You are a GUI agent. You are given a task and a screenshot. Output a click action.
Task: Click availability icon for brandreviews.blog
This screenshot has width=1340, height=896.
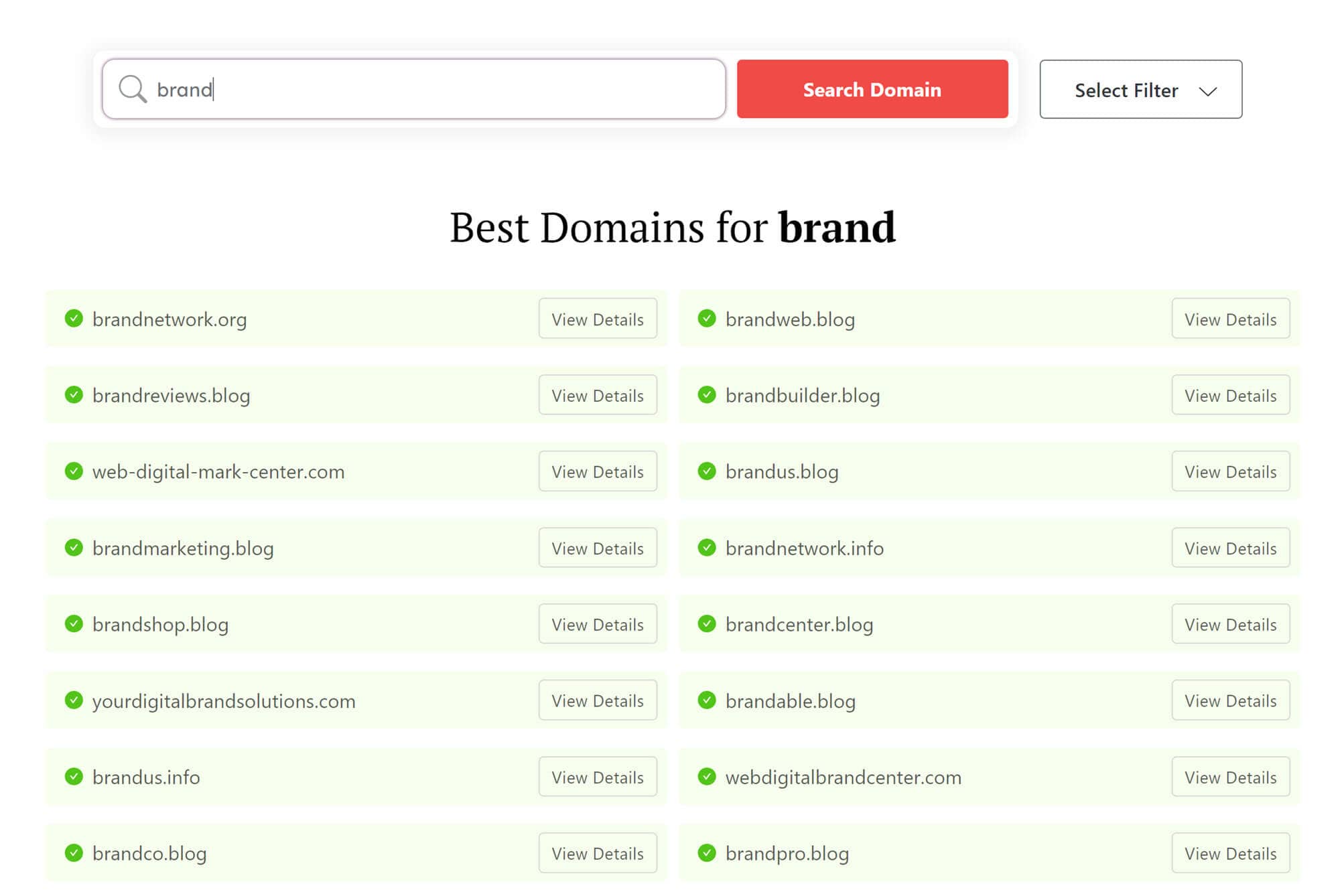[73, 394]
